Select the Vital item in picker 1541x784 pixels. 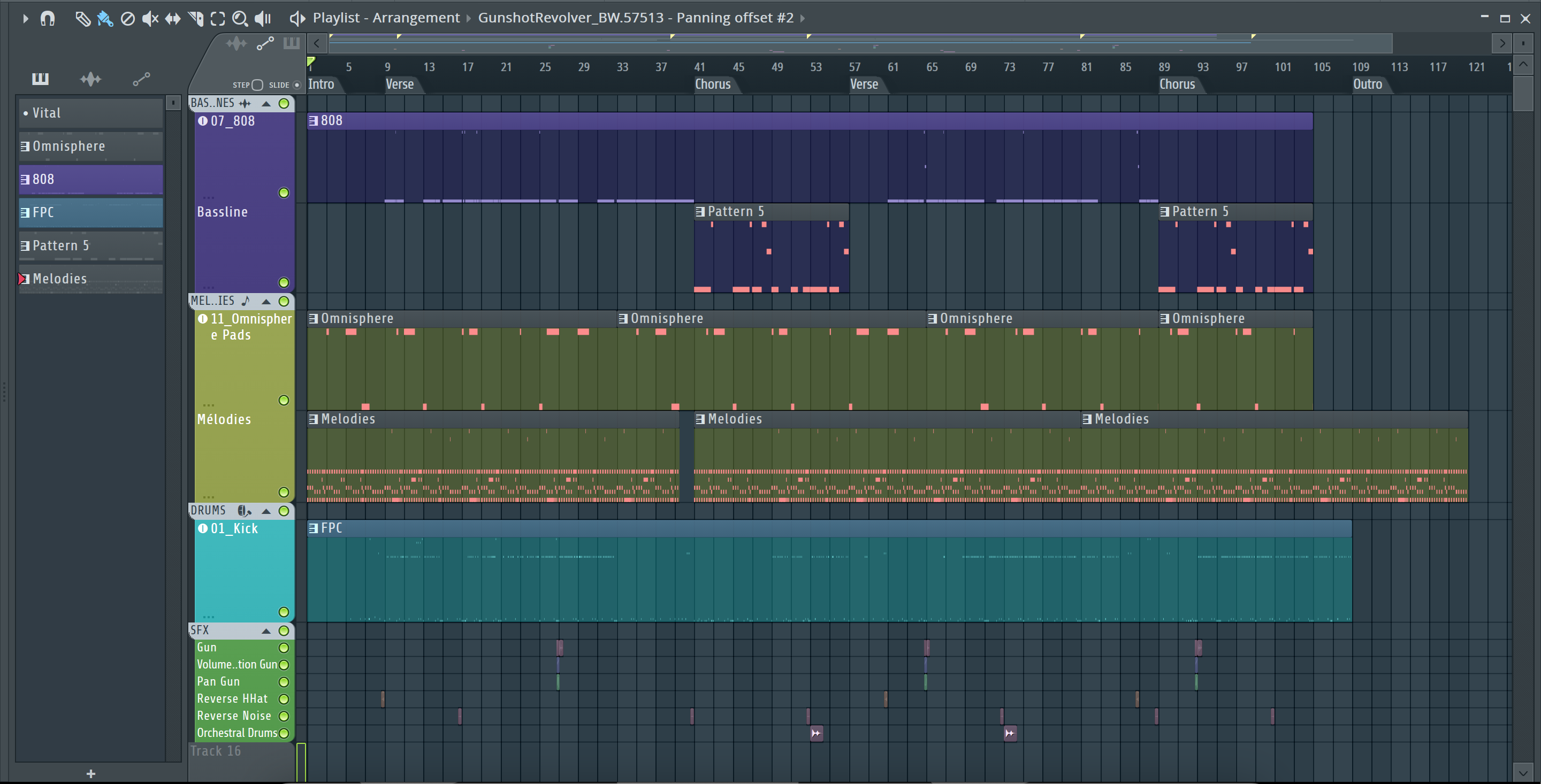tap(91, 113)
